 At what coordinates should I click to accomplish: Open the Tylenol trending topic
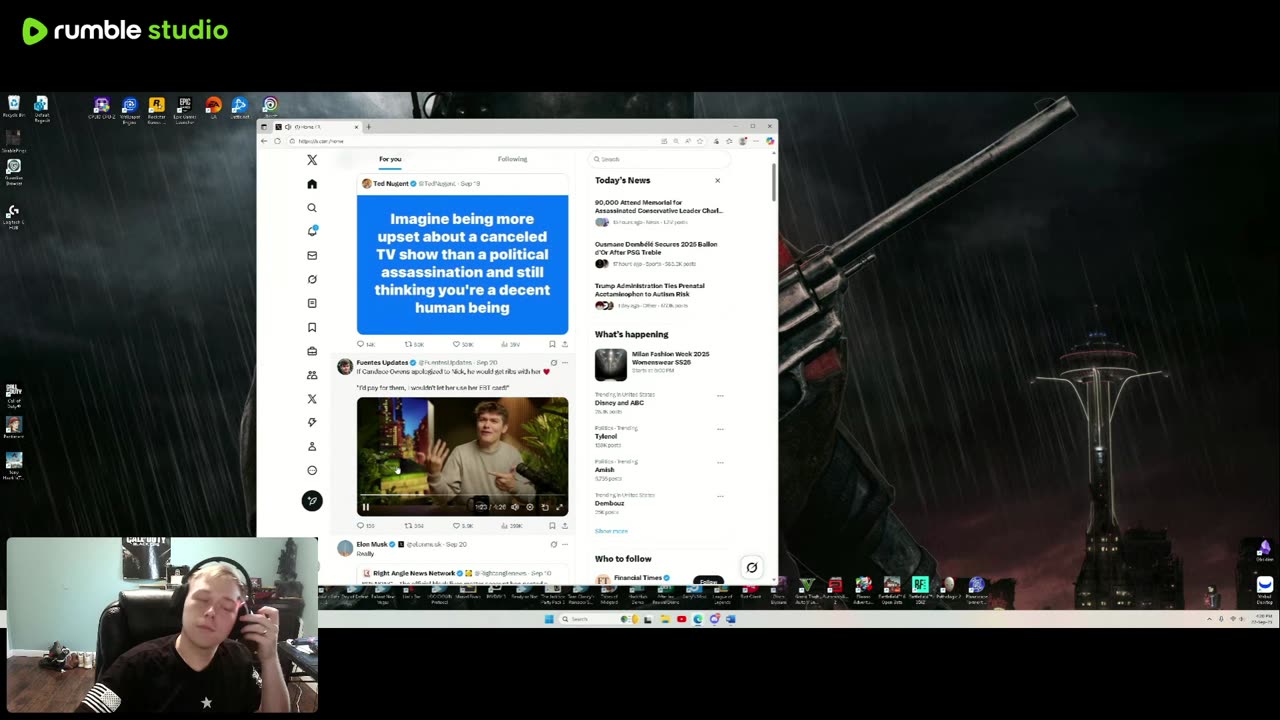pos(606,436)
